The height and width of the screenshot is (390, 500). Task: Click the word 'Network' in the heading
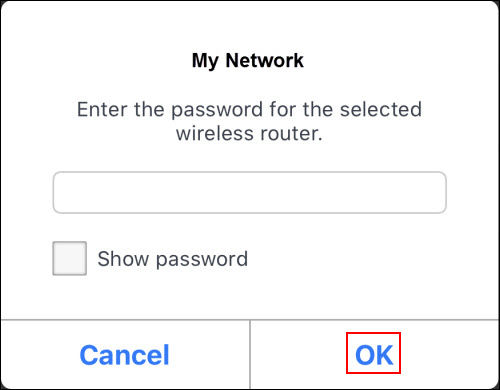click(265, 60)
